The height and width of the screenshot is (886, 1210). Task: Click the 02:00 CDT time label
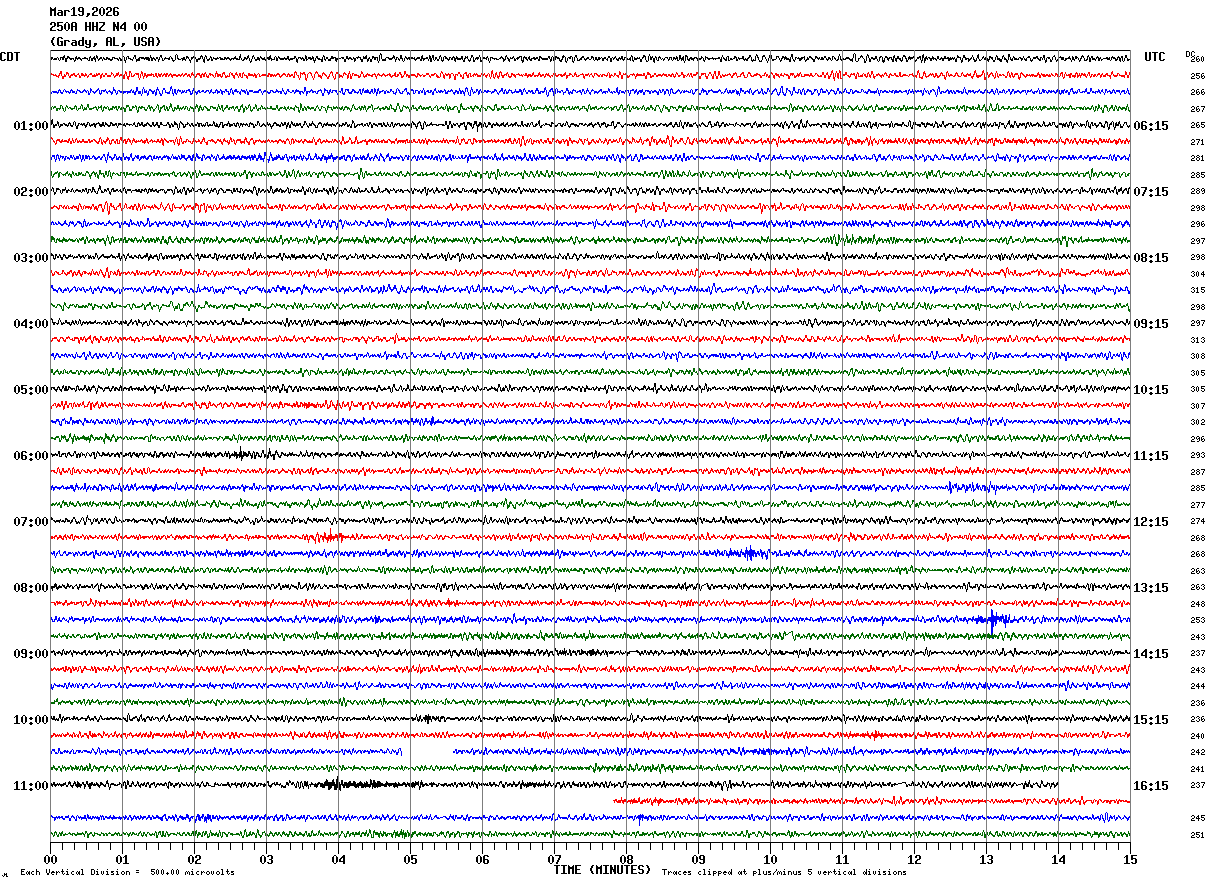pos(31,192)
